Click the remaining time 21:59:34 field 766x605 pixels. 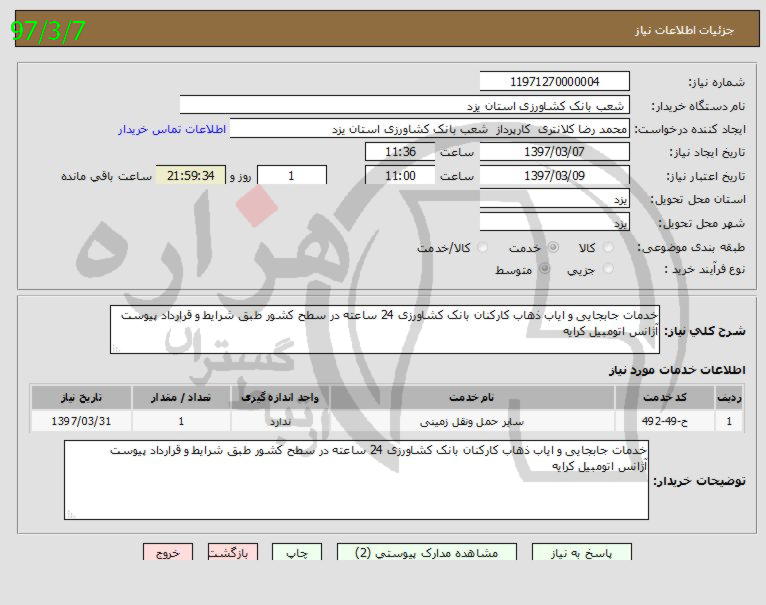[191, 175]
